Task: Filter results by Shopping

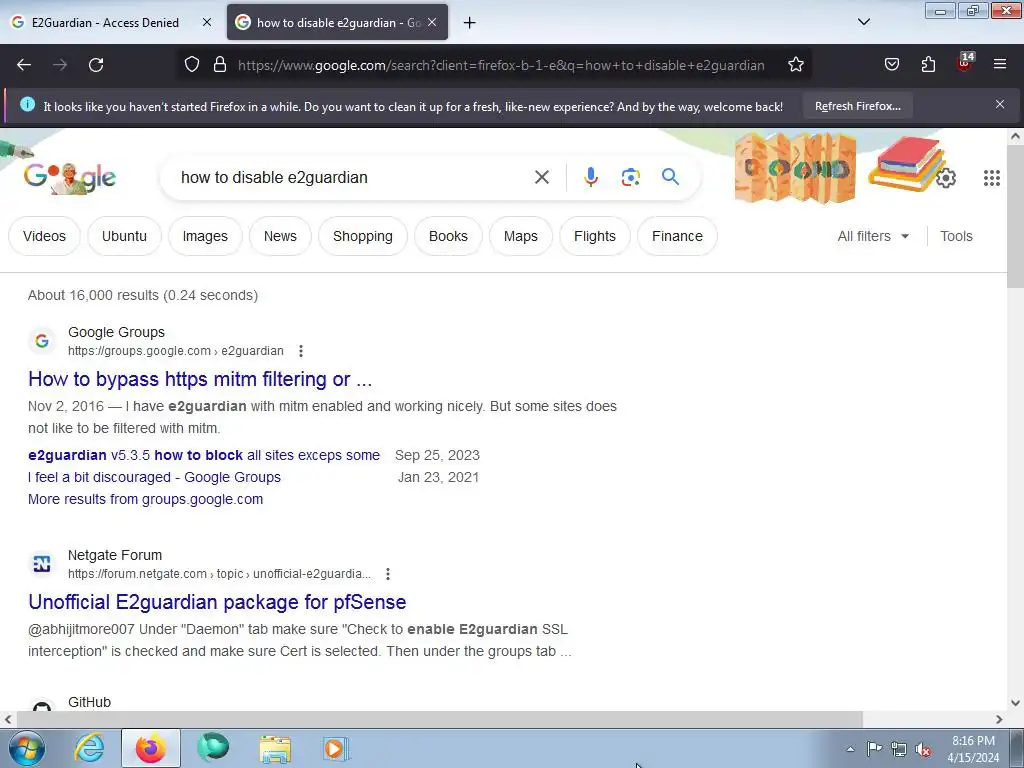Action: (362, 236)
